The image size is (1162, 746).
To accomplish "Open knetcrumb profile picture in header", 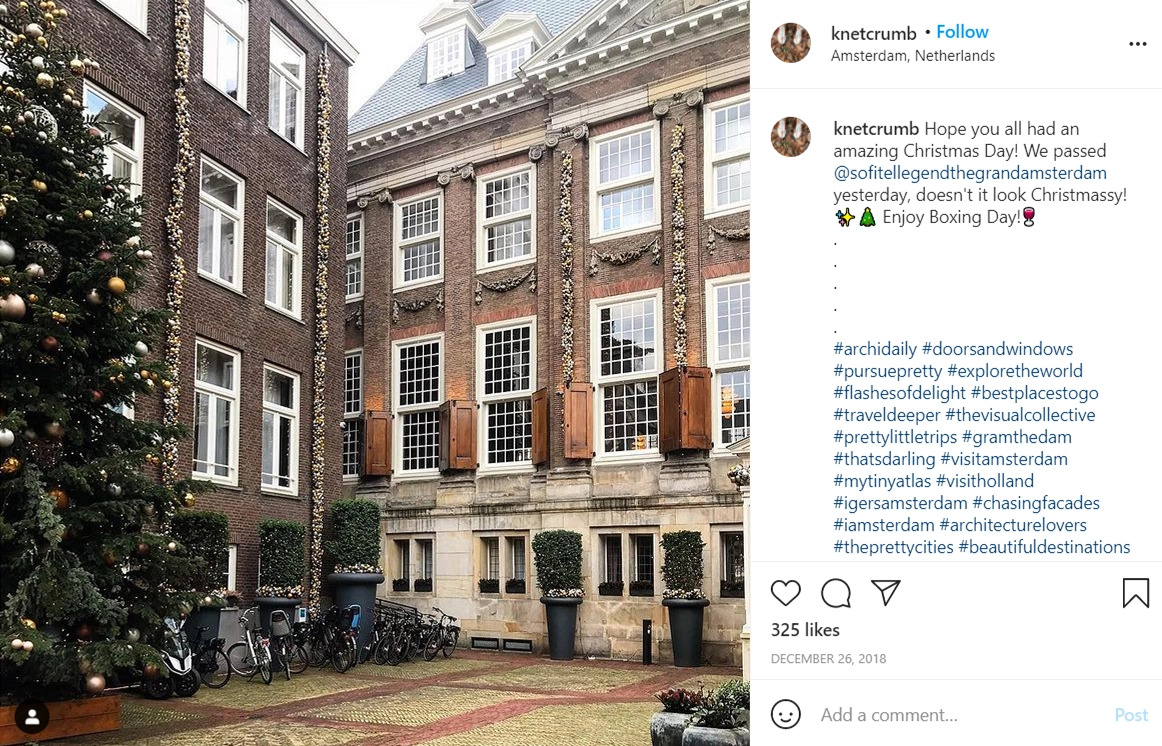I will pos(791,43).
